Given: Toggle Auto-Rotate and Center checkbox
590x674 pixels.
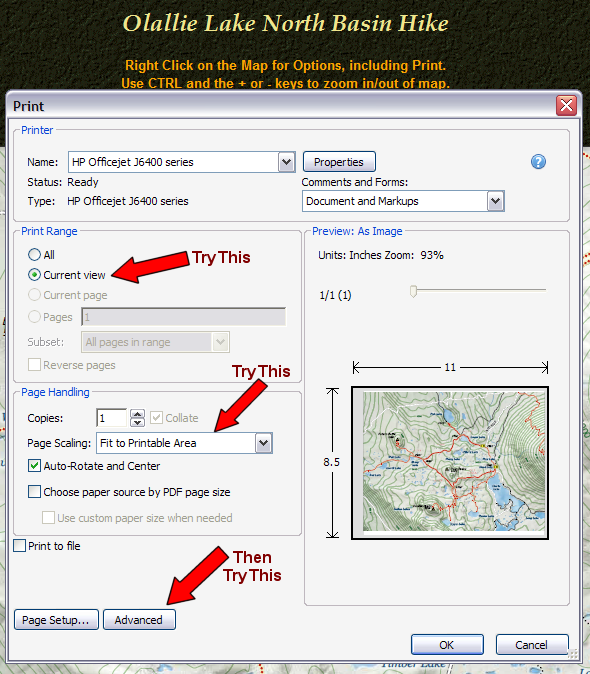Looking at the screenshot, I should pyautogui.click(x=34, y=466).
